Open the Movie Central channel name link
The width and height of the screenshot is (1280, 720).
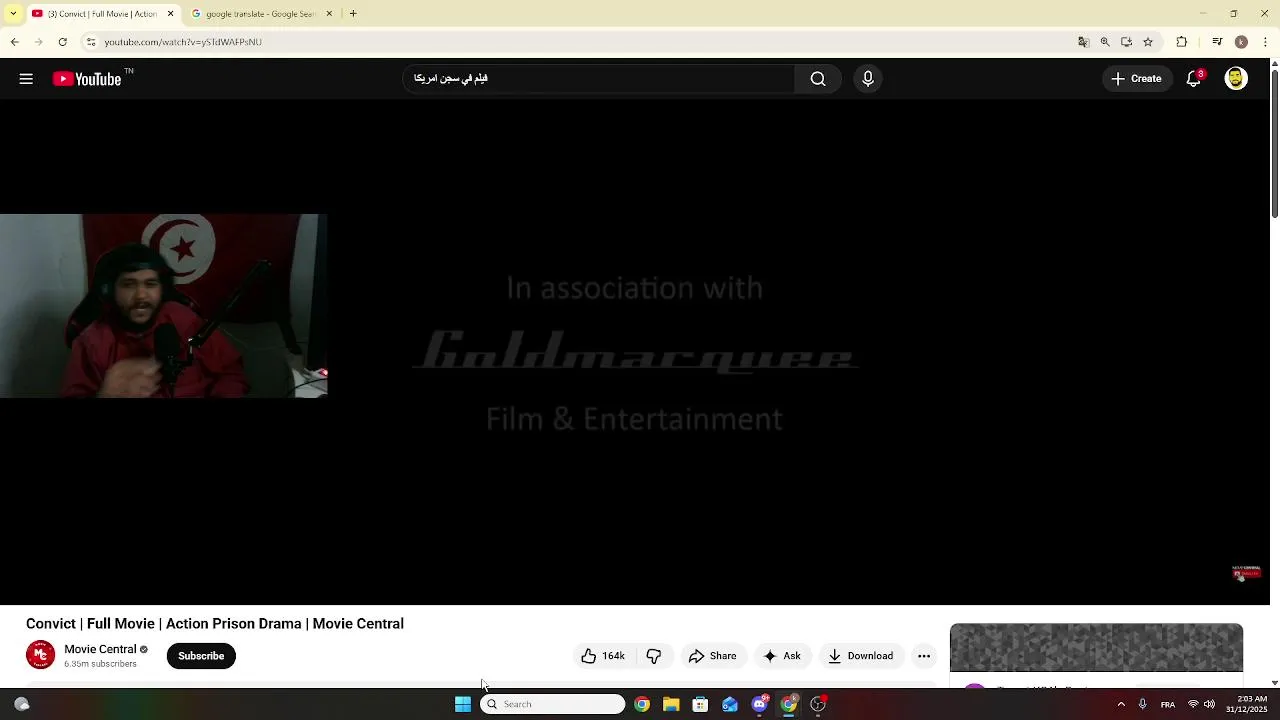[x=100, y=650]
